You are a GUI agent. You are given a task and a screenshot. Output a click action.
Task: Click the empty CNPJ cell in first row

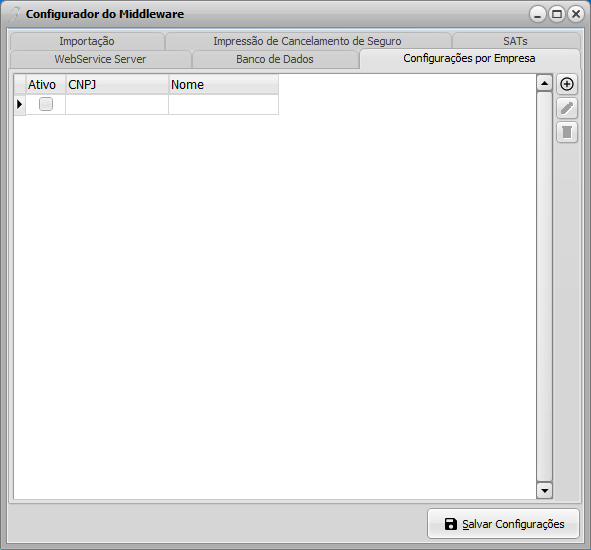pos(117,104)
